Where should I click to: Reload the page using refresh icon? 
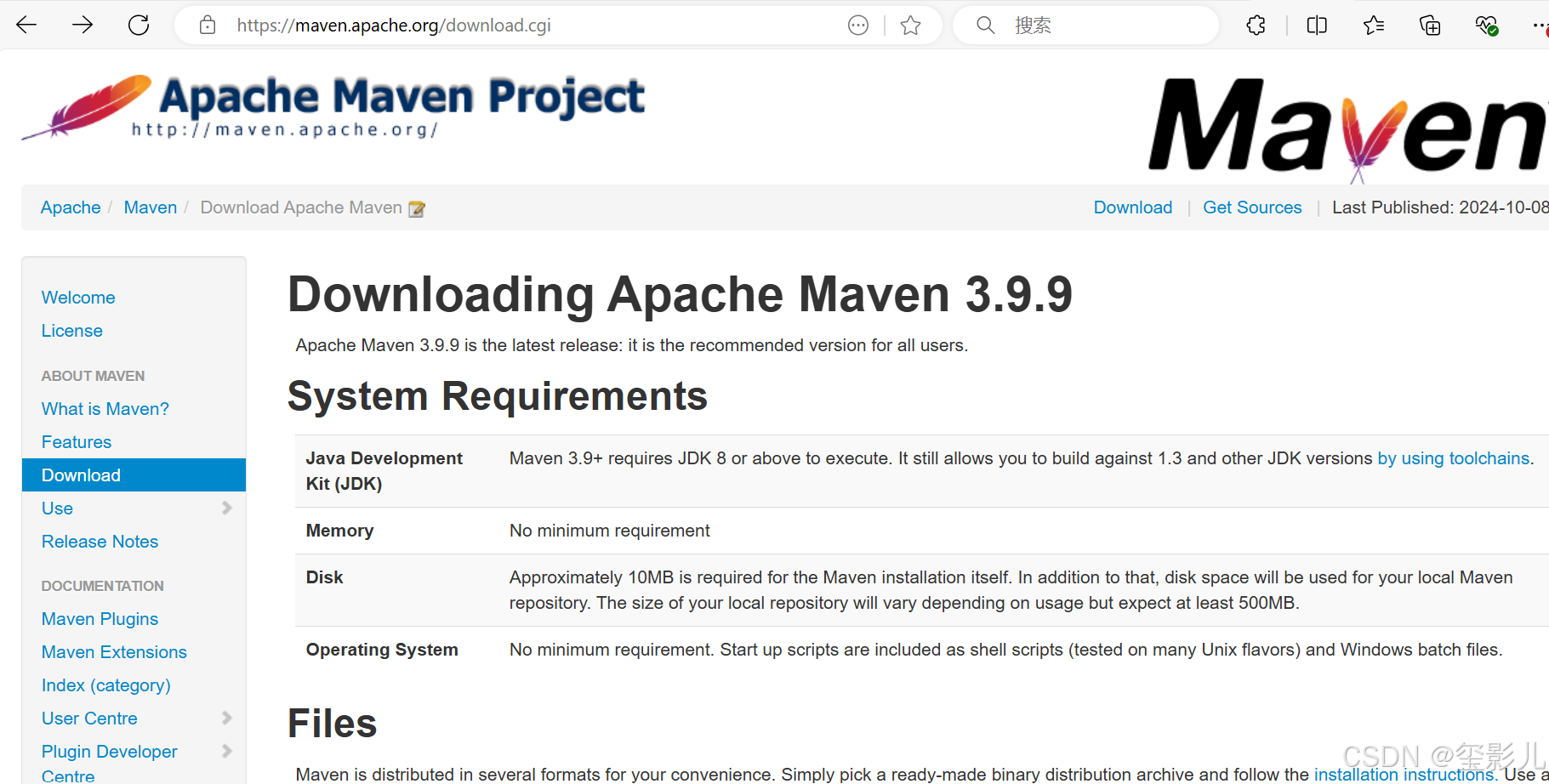click(x=139, y=26)
